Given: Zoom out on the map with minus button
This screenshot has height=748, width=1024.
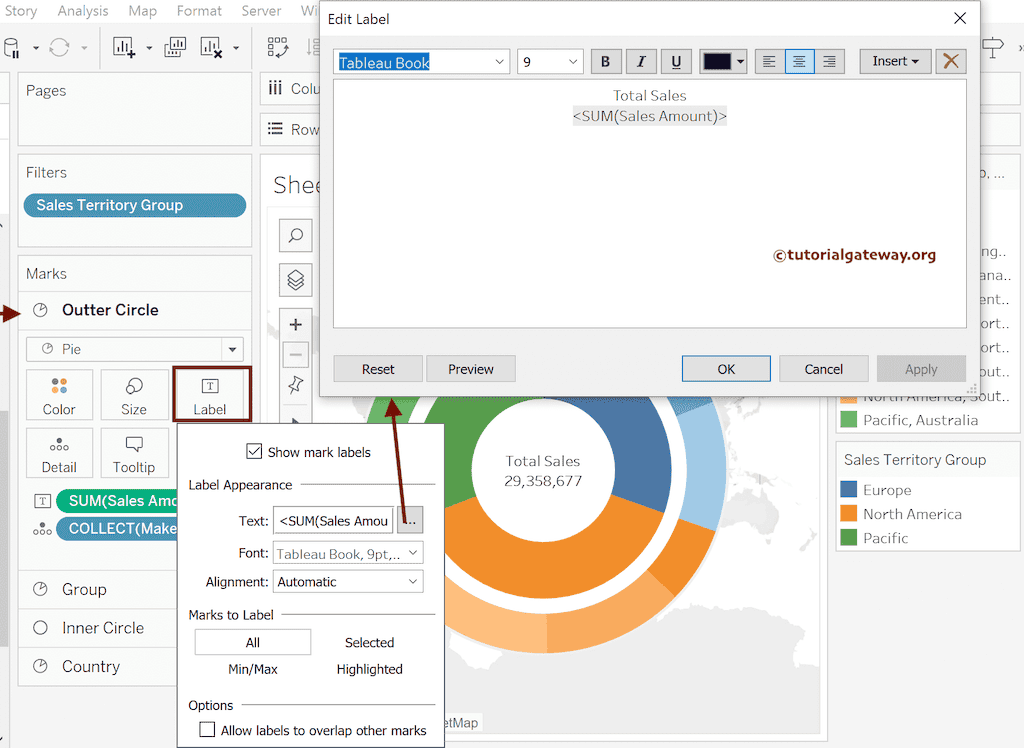Looking at the screenshot, I should 296,355.
